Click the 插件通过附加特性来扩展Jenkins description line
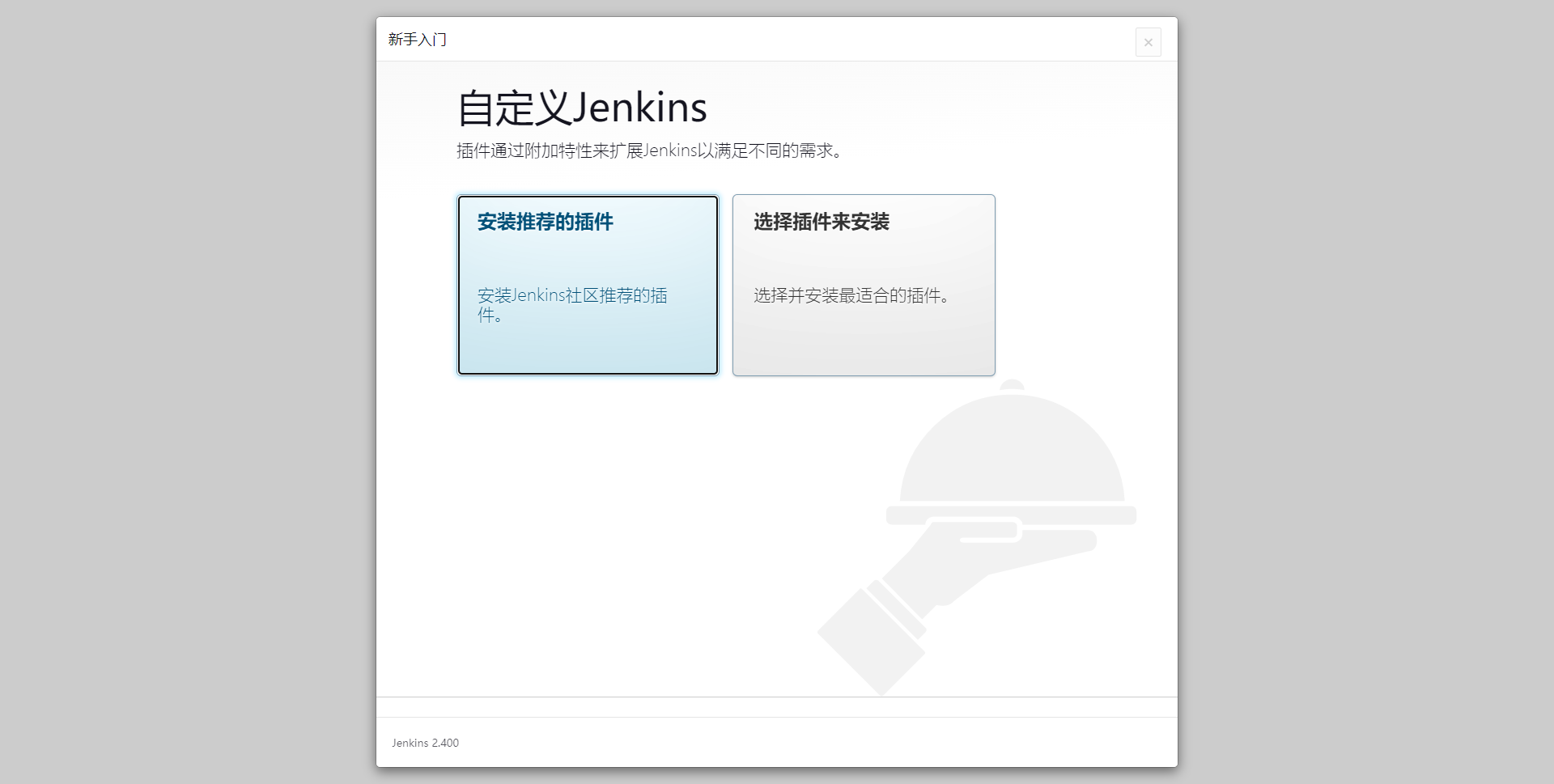 pos(650,150)
